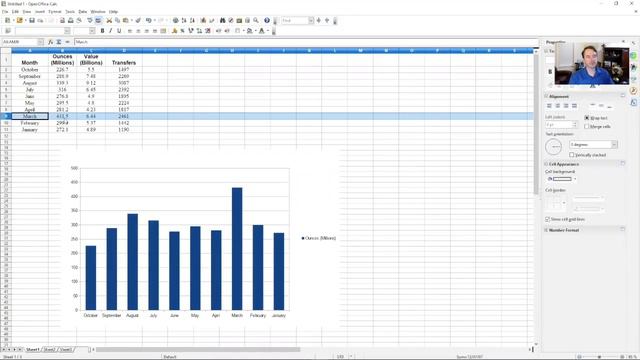Open the Edit menu
This screenshot has width=640, height=360.
click(16, 12)
